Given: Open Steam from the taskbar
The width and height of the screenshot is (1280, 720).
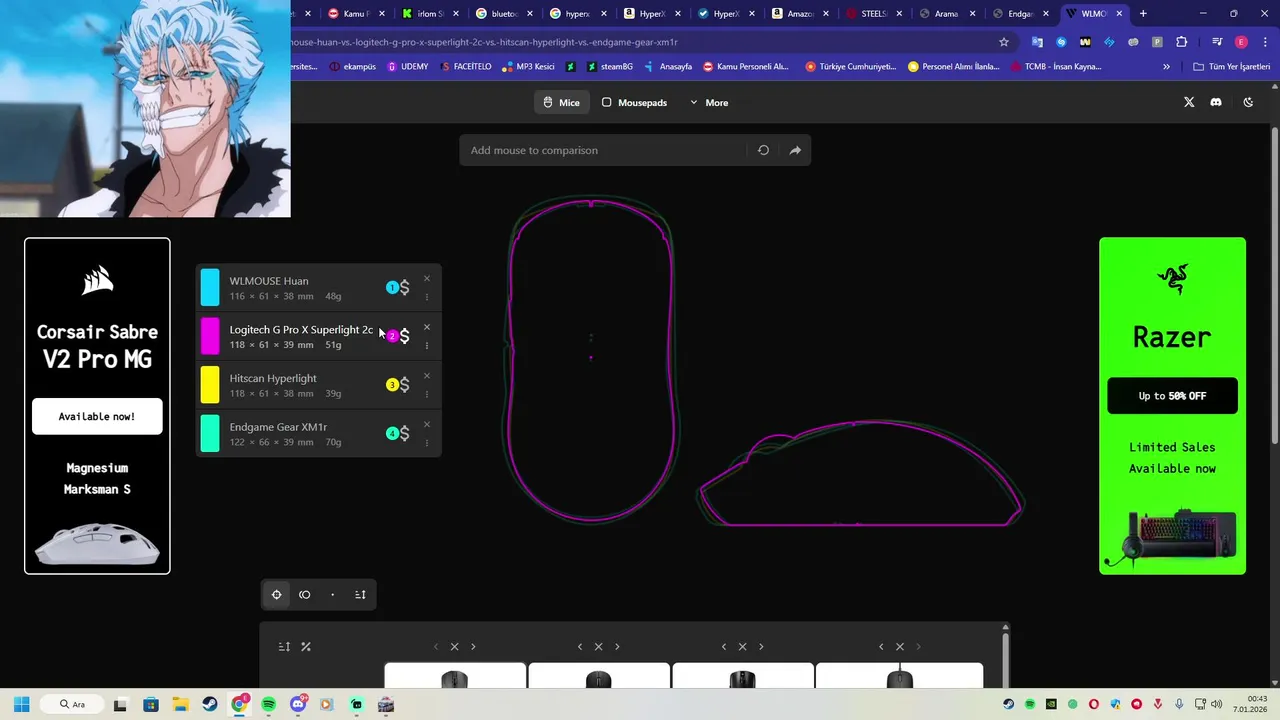Looking at the screenshot, I should [209, 704].
